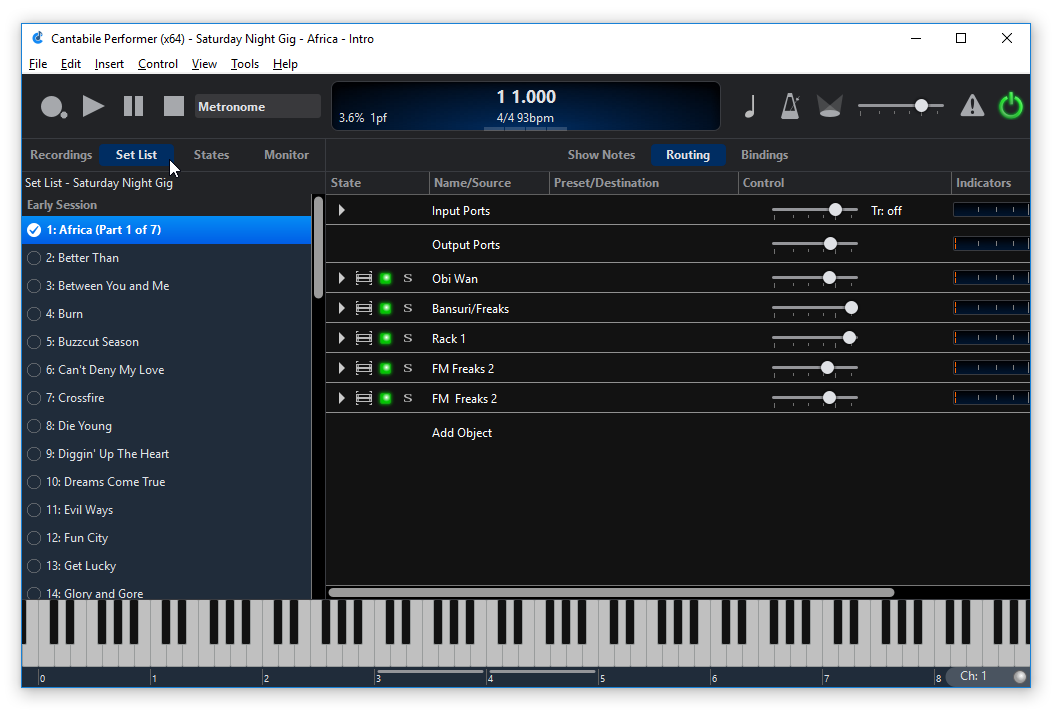Click the rack icon on the double-spaced FM Freaks 2 row
Image resolution: width=1053 pixels, height=714 pixels.
tap(363, 398)
